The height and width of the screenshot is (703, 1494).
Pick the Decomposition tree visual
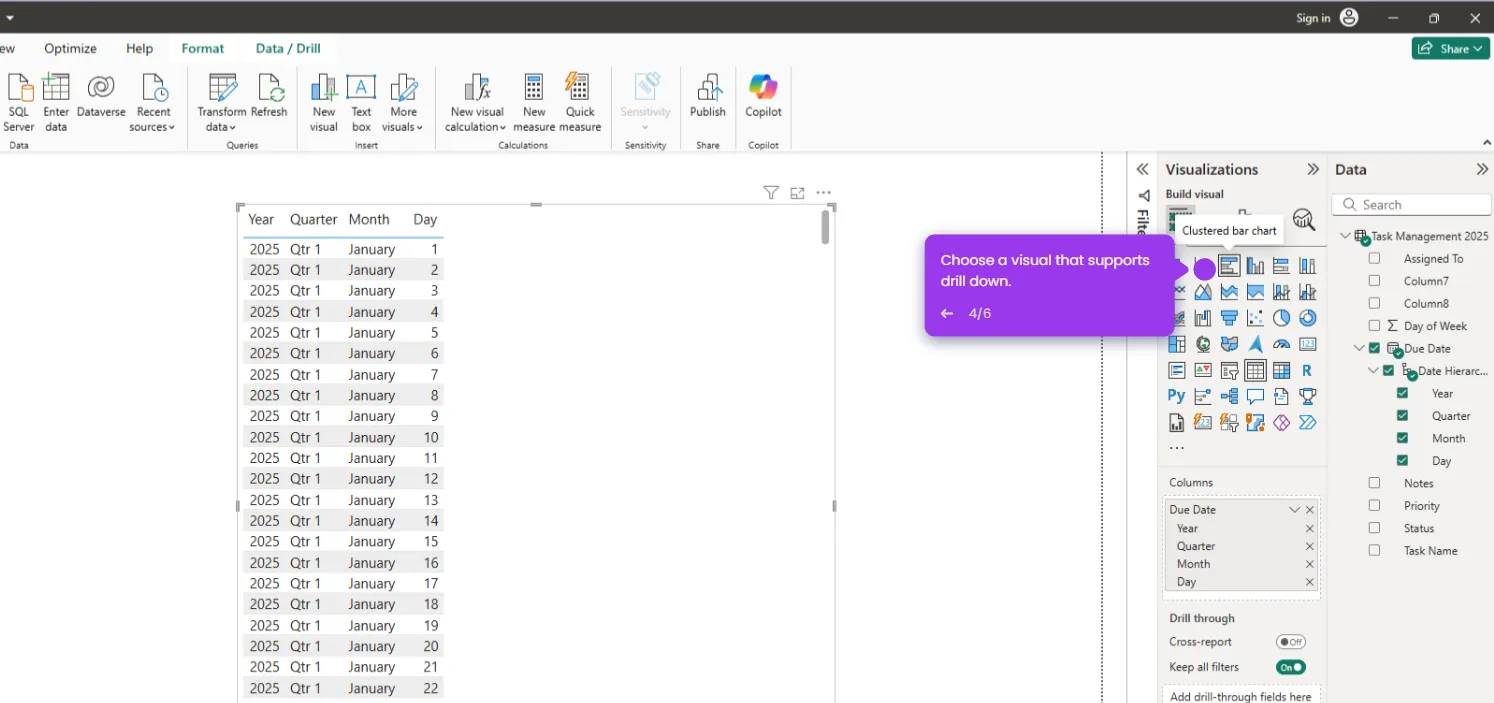click(x=1229, y=396)
